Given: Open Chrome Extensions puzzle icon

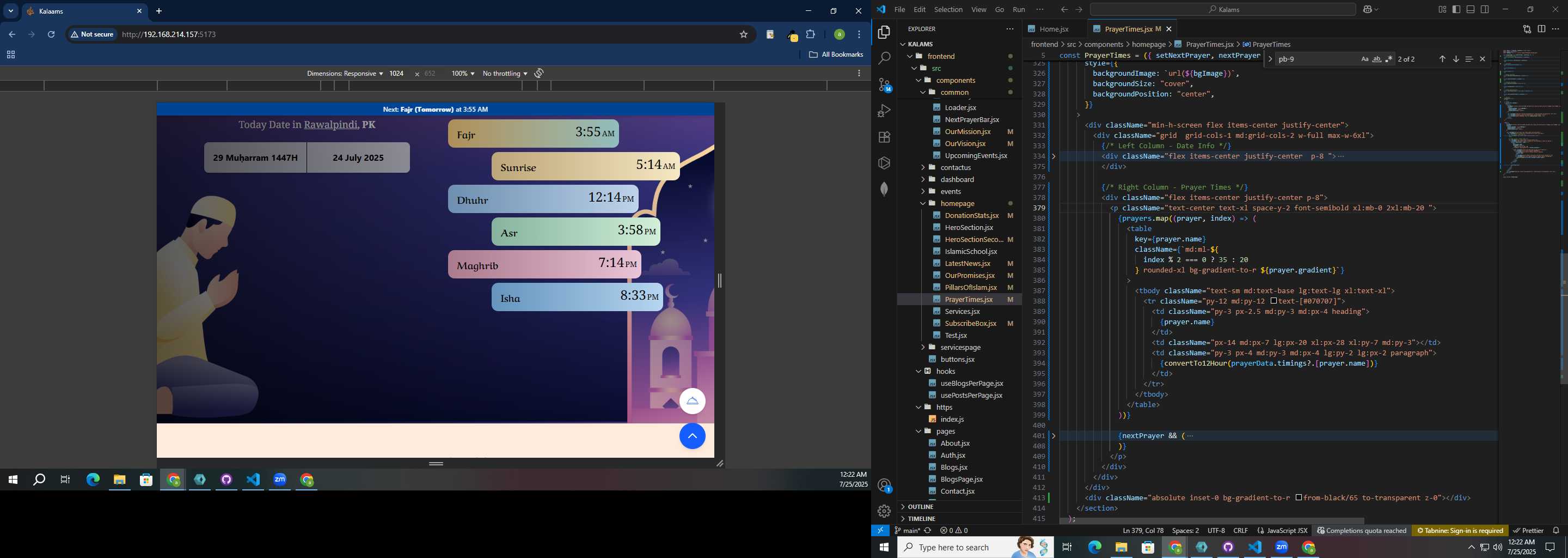Looking at the screenshot, I should [810, 35].
